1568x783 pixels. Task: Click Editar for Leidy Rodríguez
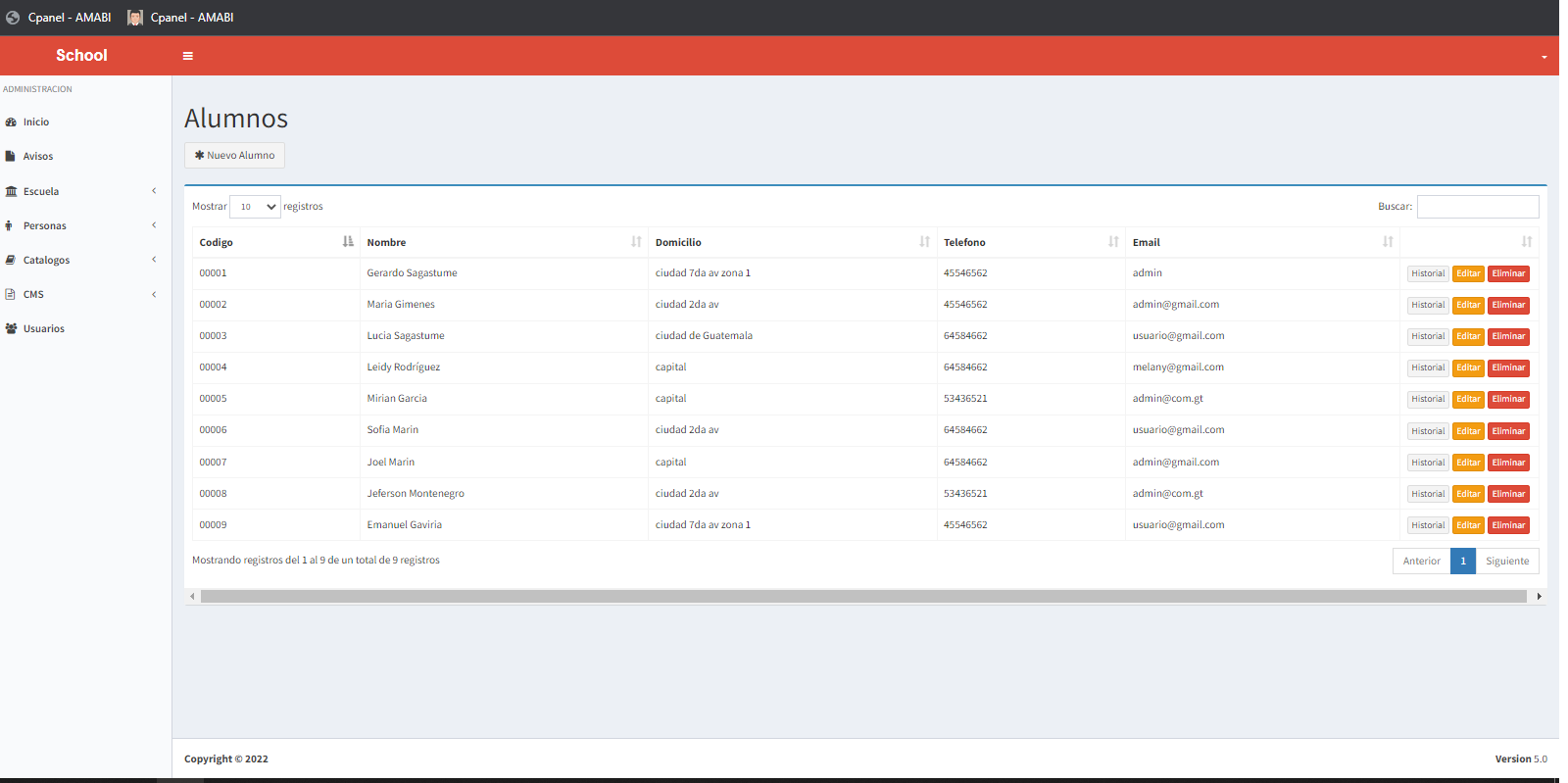pyautogui.click(x=1468, y=367)
